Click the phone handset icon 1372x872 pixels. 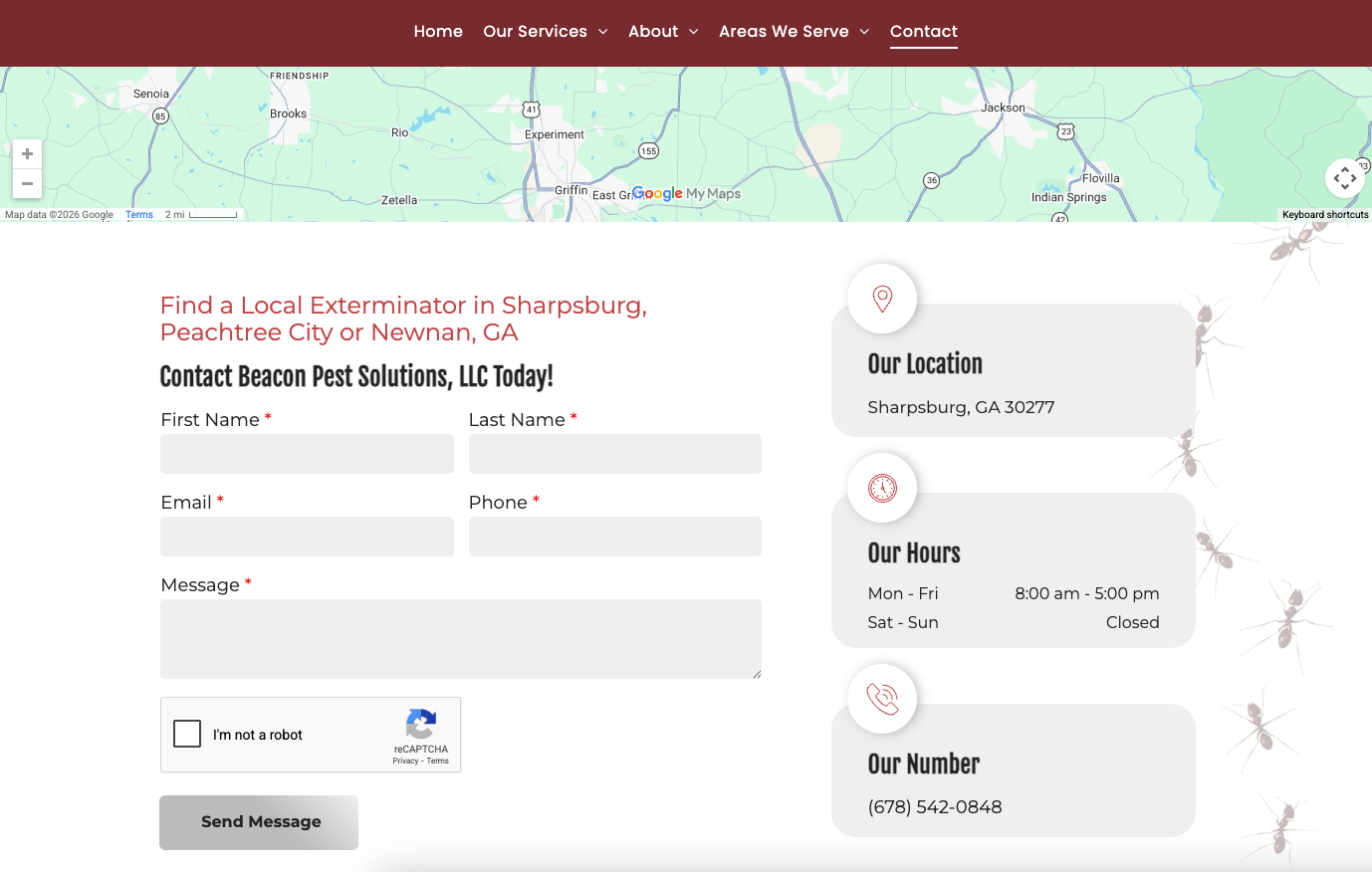click(882, 699)
